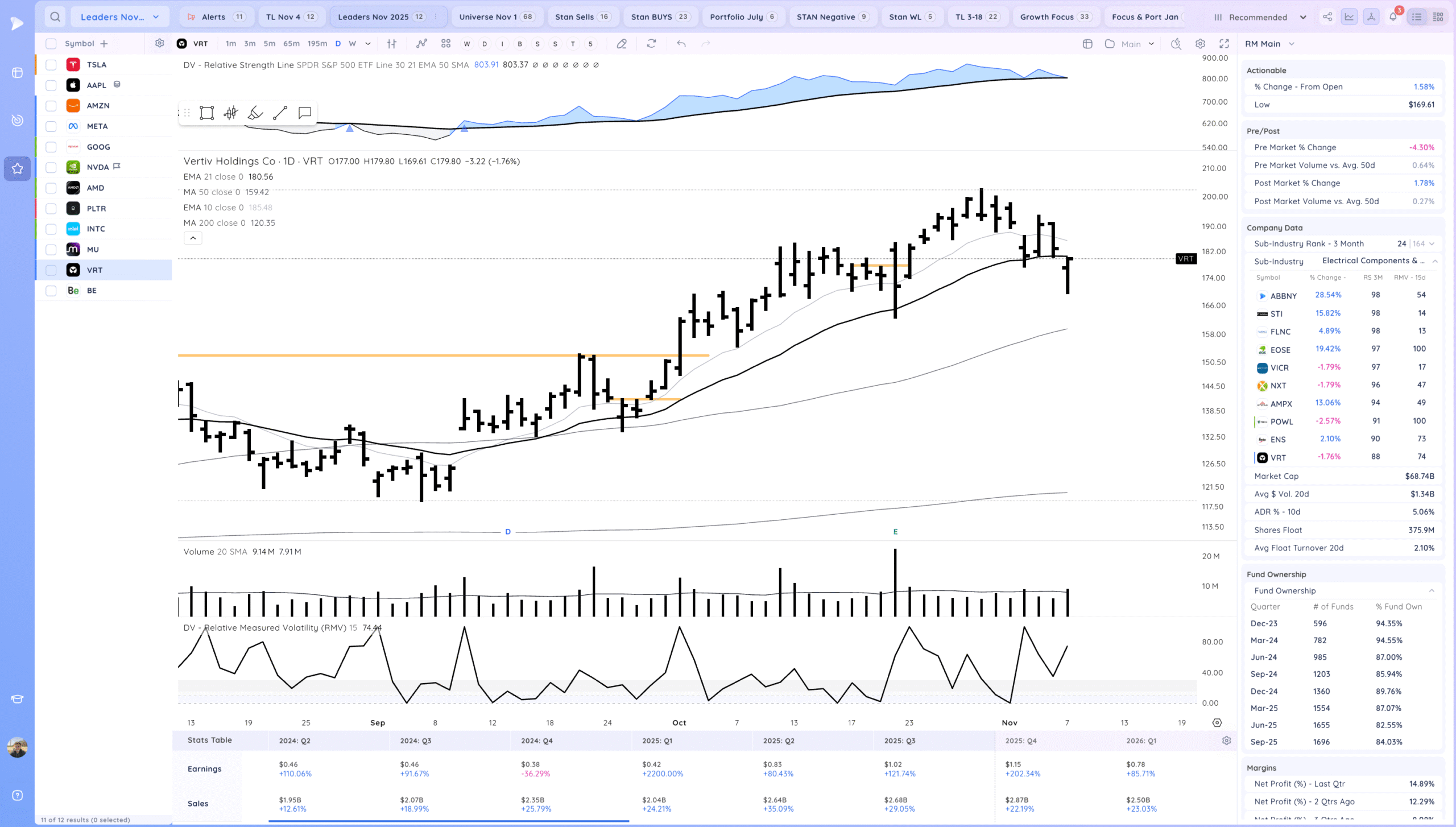This screenshot has width=1456, height=827.
Task: Open the indicators line-graph icon
Action: (421, 44)
